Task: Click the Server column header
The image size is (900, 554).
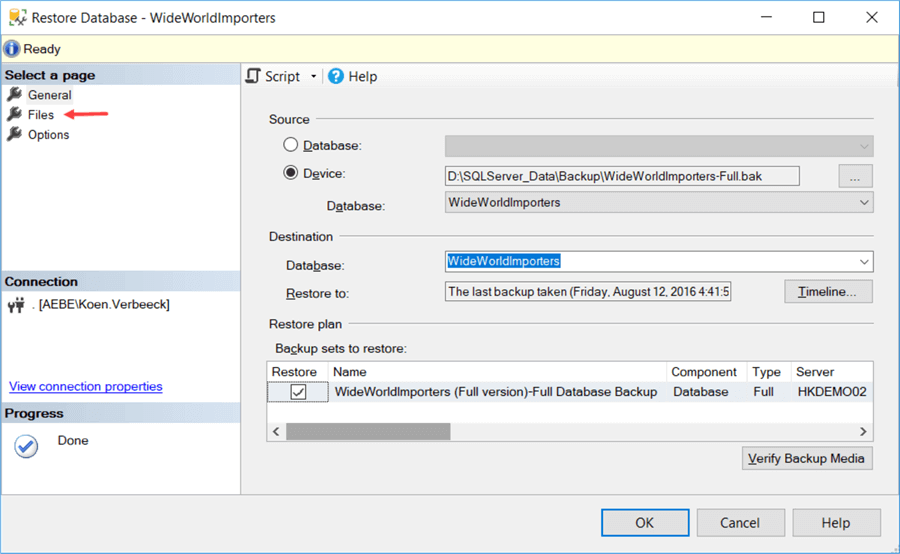Action: tap(832, 371)
